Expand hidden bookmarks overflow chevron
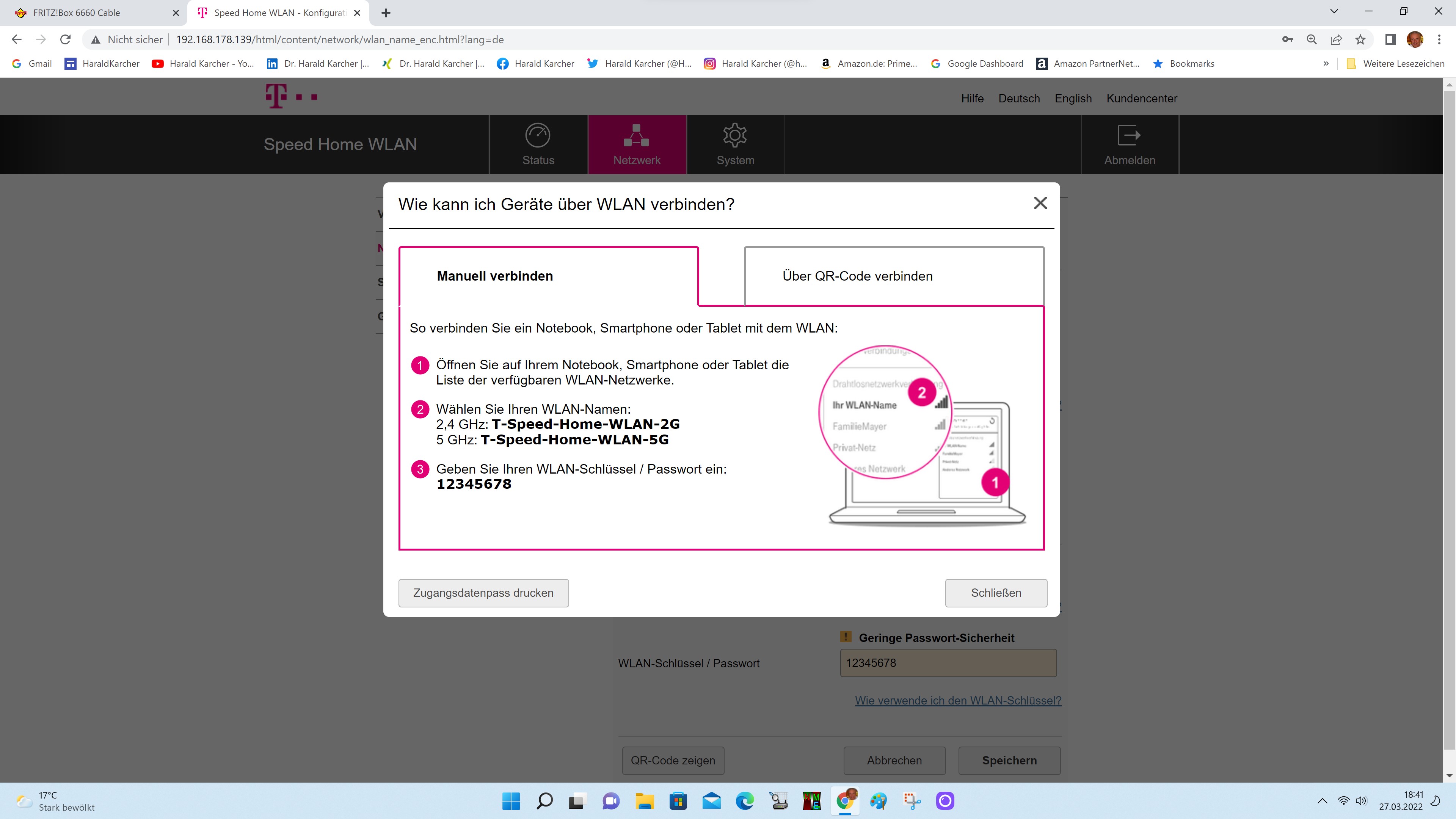 click(1326, 63)
